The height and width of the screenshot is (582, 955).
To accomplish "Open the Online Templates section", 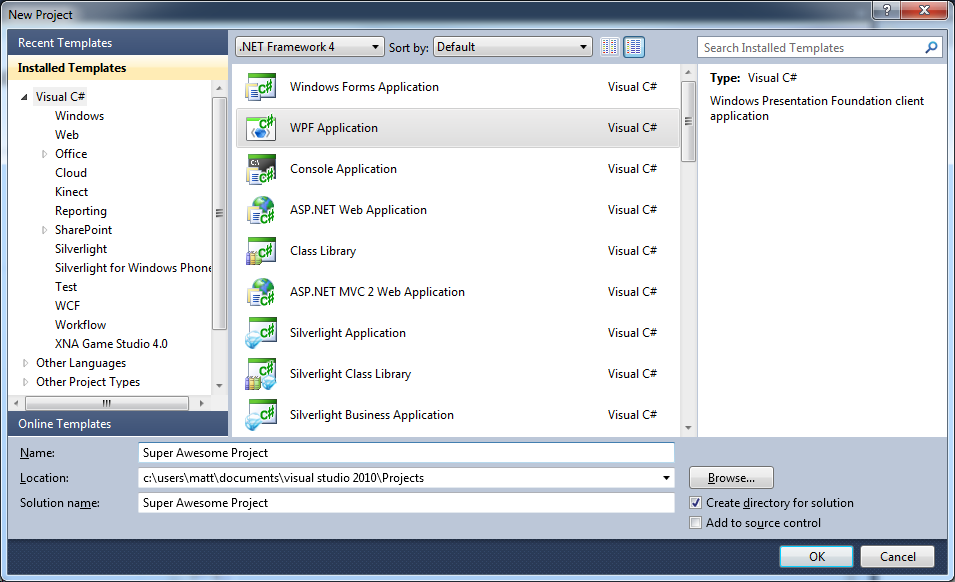I will tap(118, 424).
